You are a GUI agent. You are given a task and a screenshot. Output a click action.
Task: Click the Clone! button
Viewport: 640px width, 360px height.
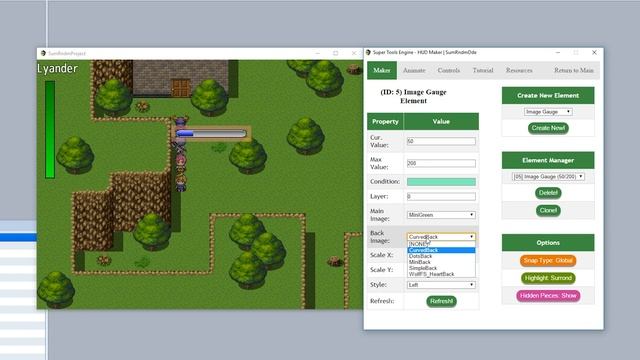[x=548, y=211]
